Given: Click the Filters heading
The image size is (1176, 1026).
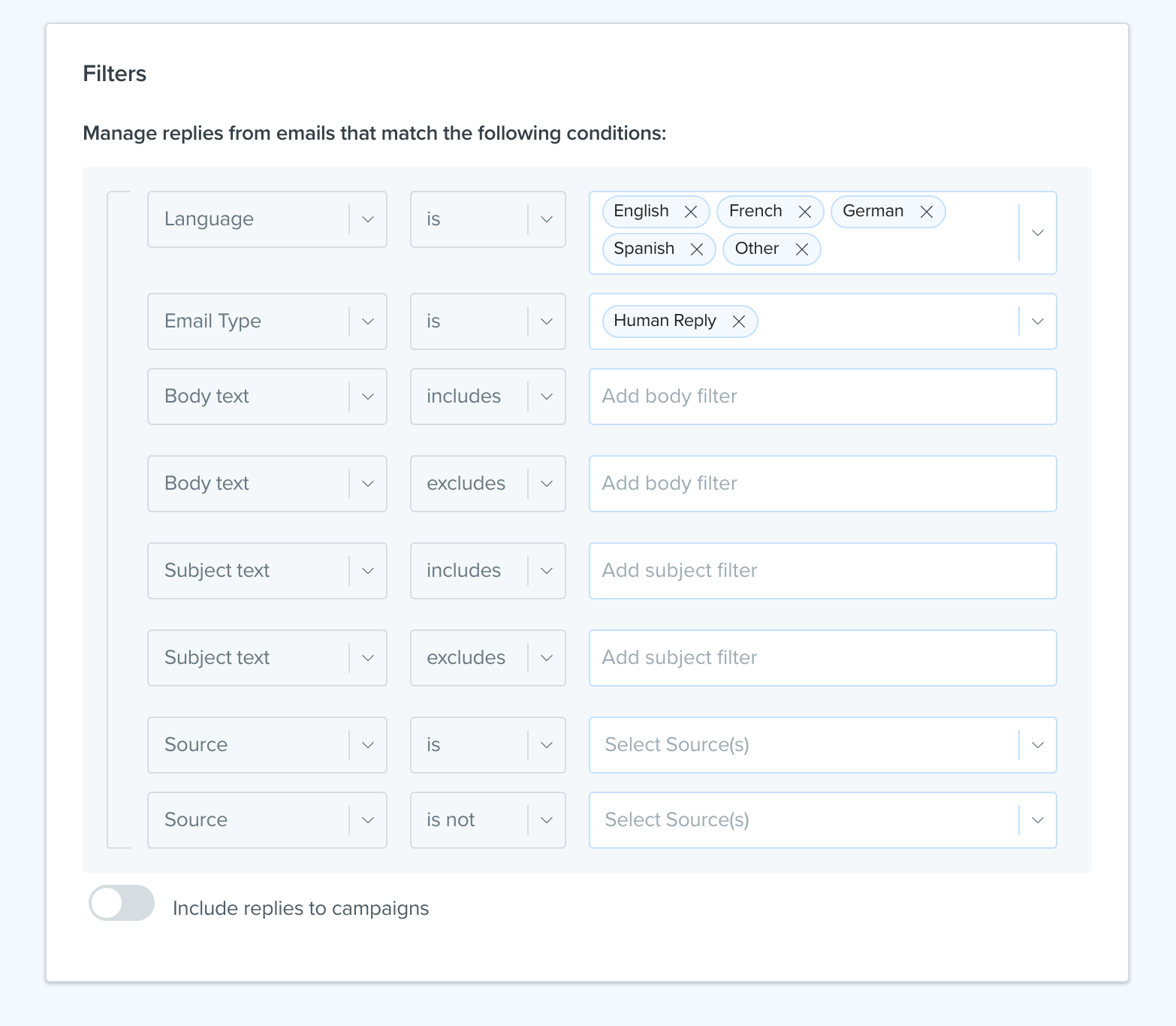Looking at the screenshot, I should 115,74.
